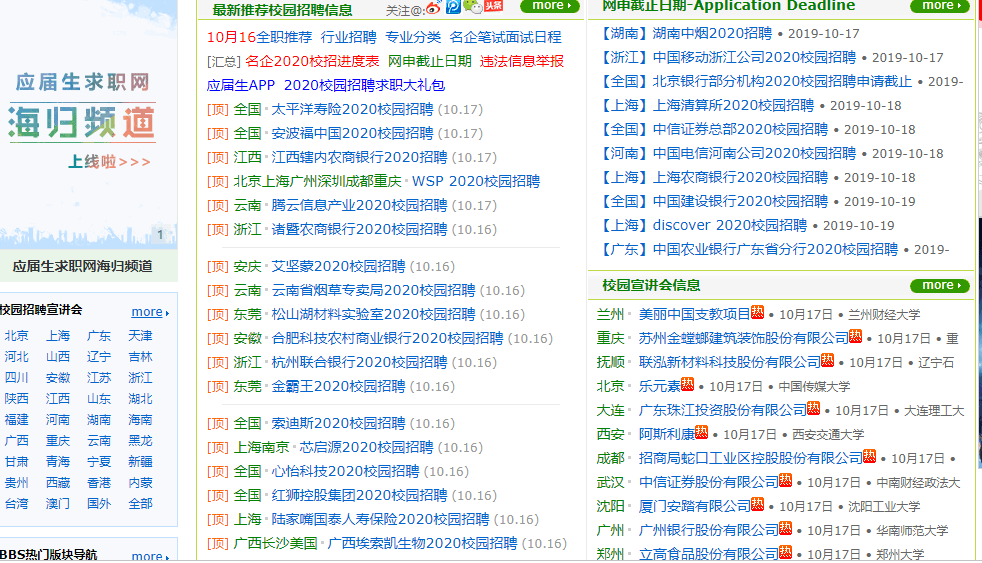Open 腾云信息产业2020校园招聘 posting
This screenshot has width=982, height=563.
[x=359, y=205]
